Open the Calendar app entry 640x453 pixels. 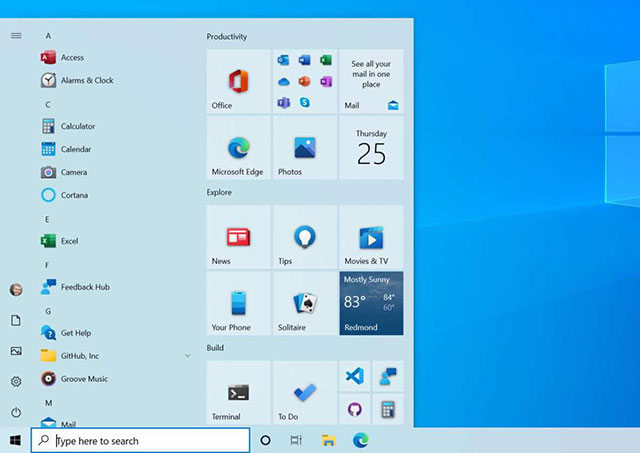click(114, 149)
